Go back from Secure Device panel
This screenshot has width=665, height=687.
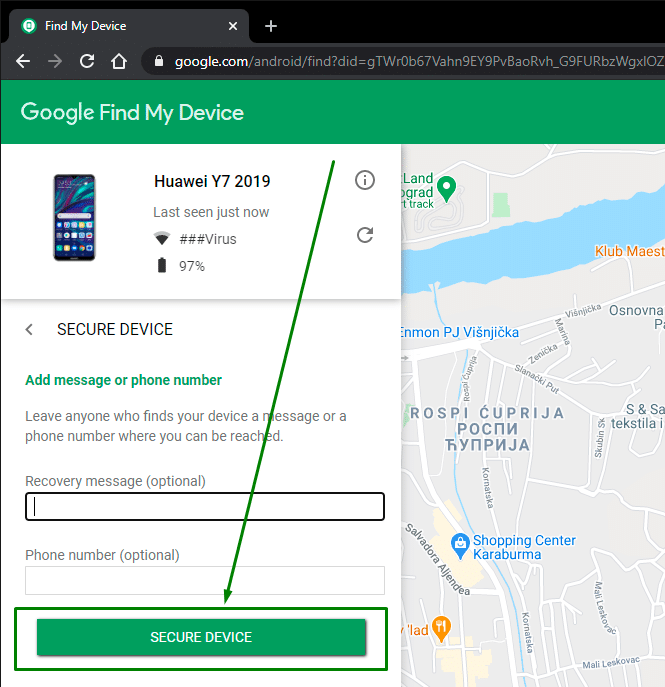click(29, 329)
